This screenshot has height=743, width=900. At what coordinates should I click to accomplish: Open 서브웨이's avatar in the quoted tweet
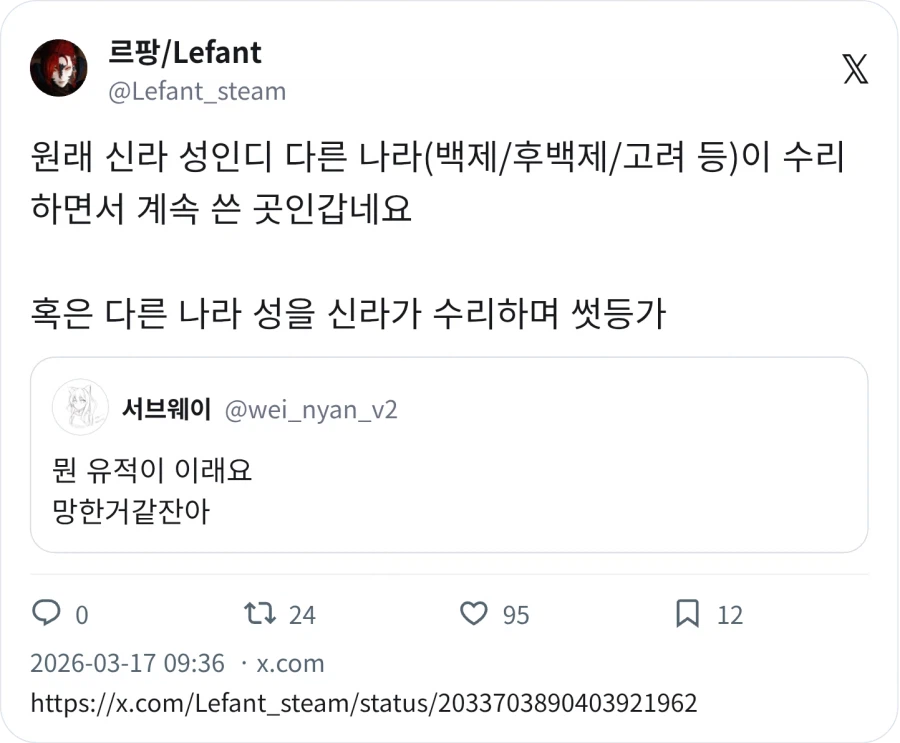[x=80, y=408]
